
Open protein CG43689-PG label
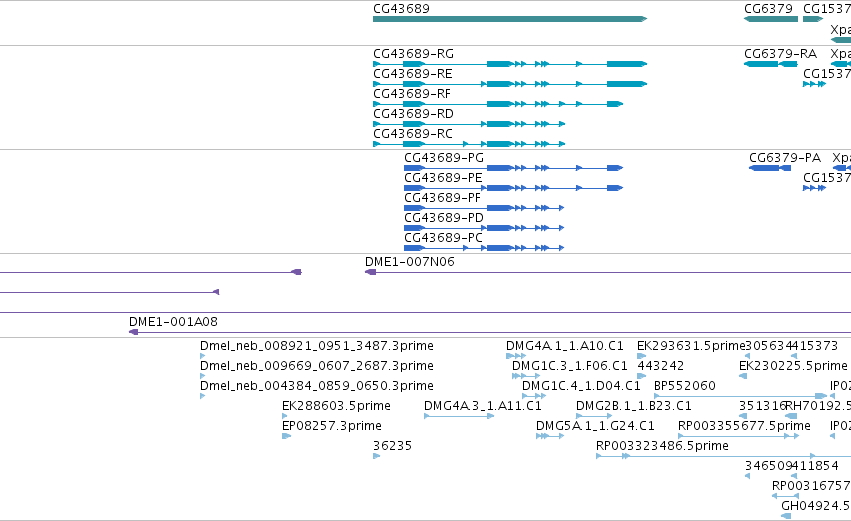(x=444, y=158)
